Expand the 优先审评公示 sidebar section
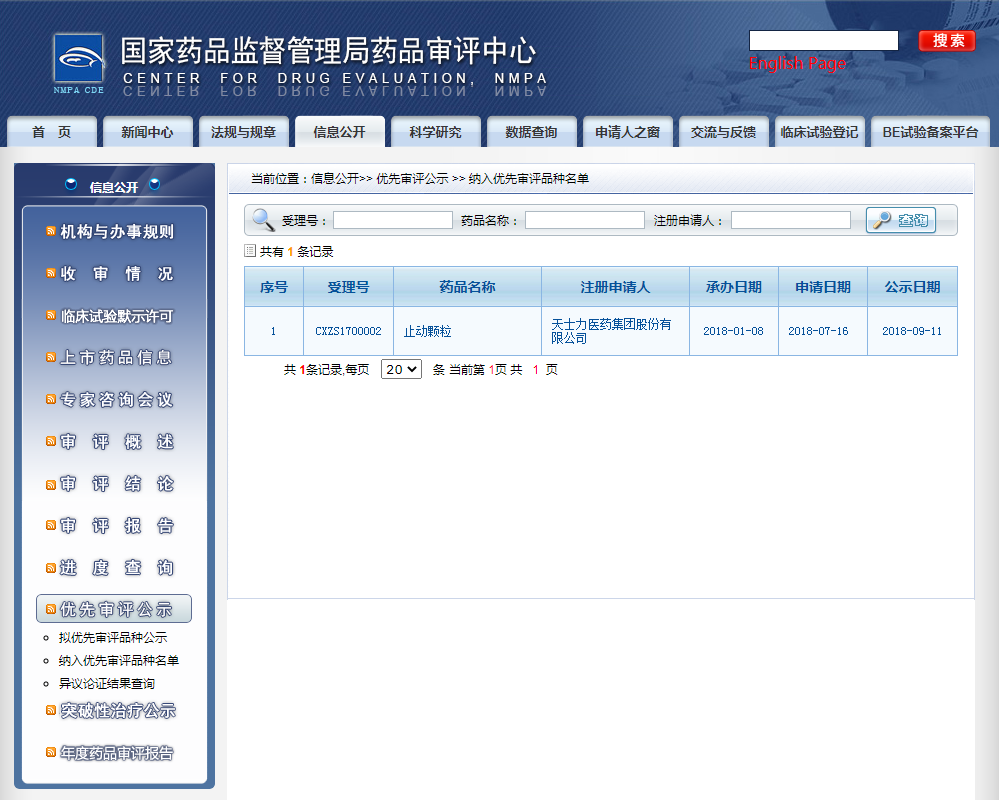999x800 pixels. (x=114, y=609)
